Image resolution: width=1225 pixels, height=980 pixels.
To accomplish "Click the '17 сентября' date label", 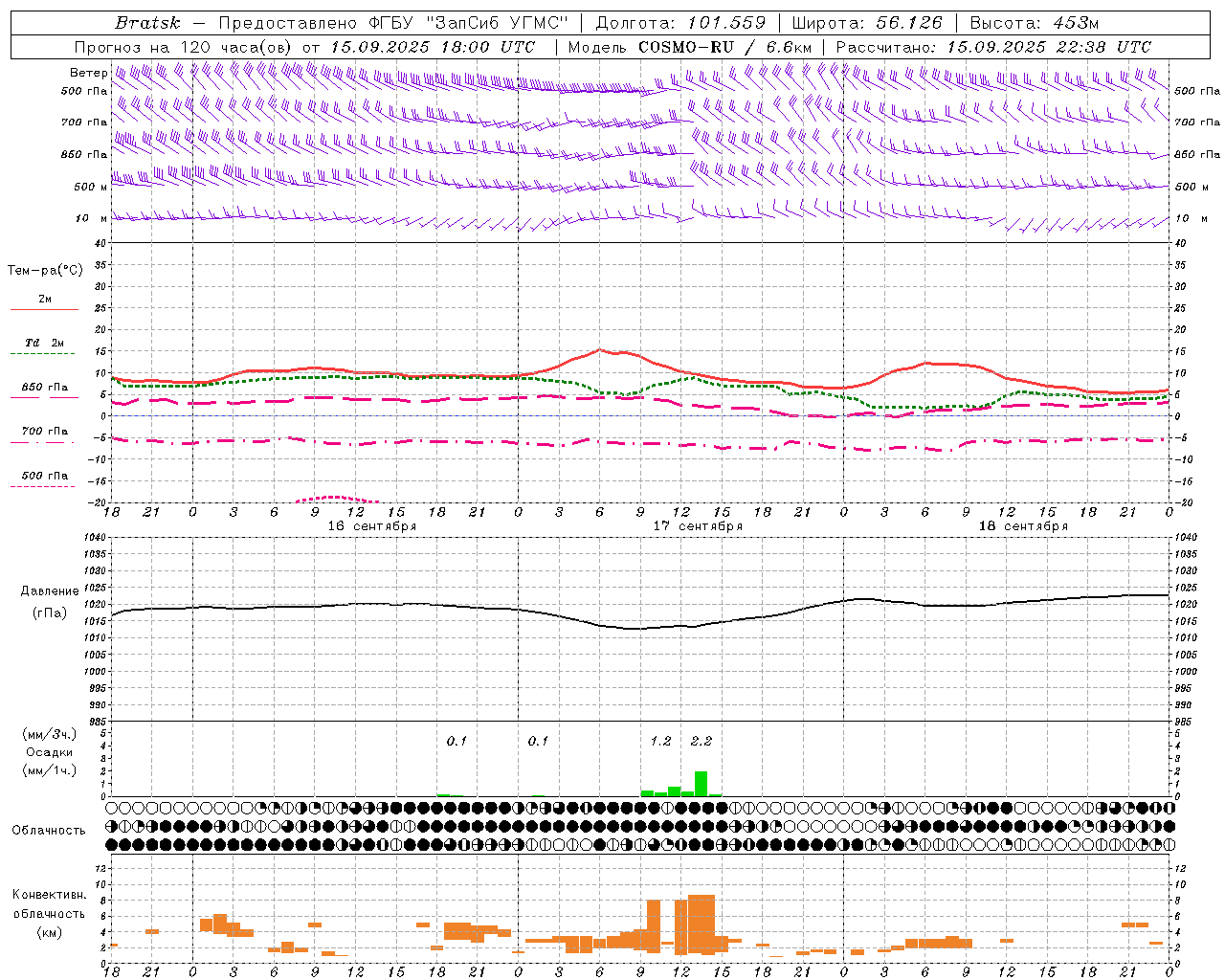I will click(698, 526).
